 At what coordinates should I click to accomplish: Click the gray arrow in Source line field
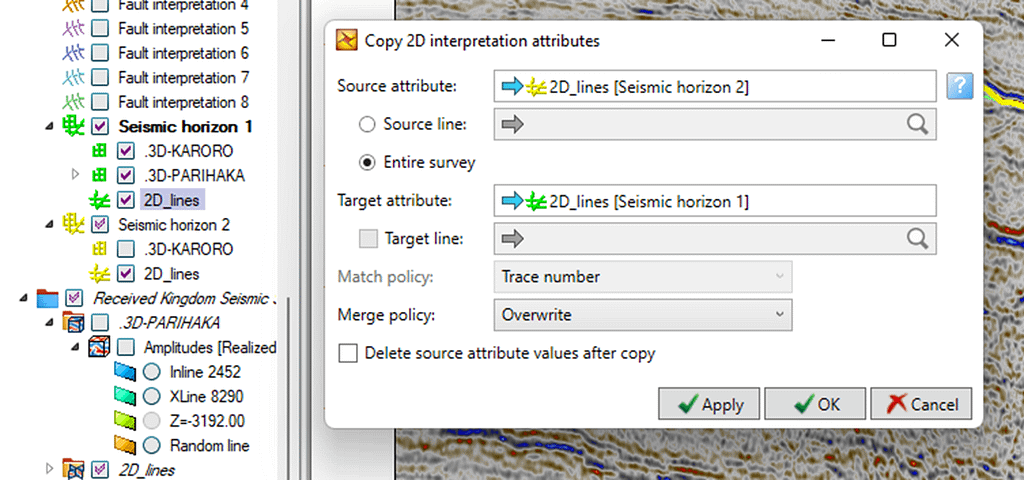513,124
